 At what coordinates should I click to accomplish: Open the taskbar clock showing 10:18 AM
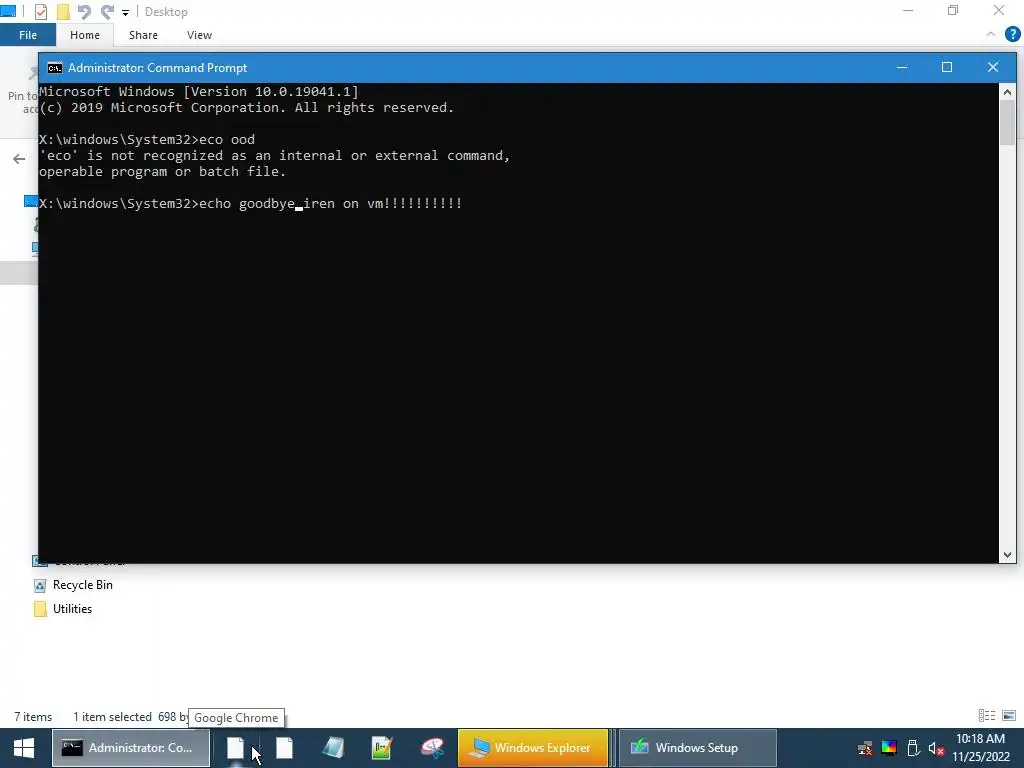coord(981,748)
